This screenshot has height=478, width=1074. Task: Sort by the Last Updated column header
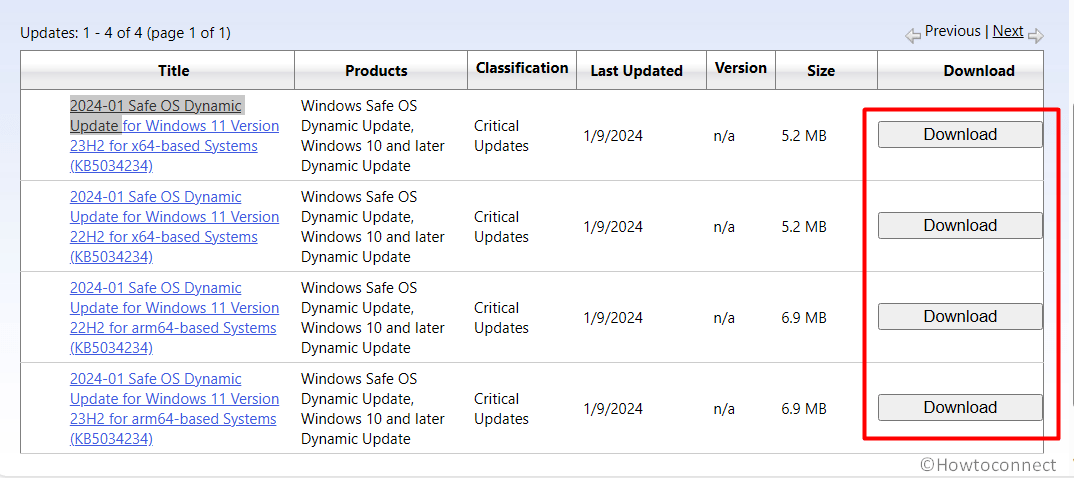coord(636,70)
